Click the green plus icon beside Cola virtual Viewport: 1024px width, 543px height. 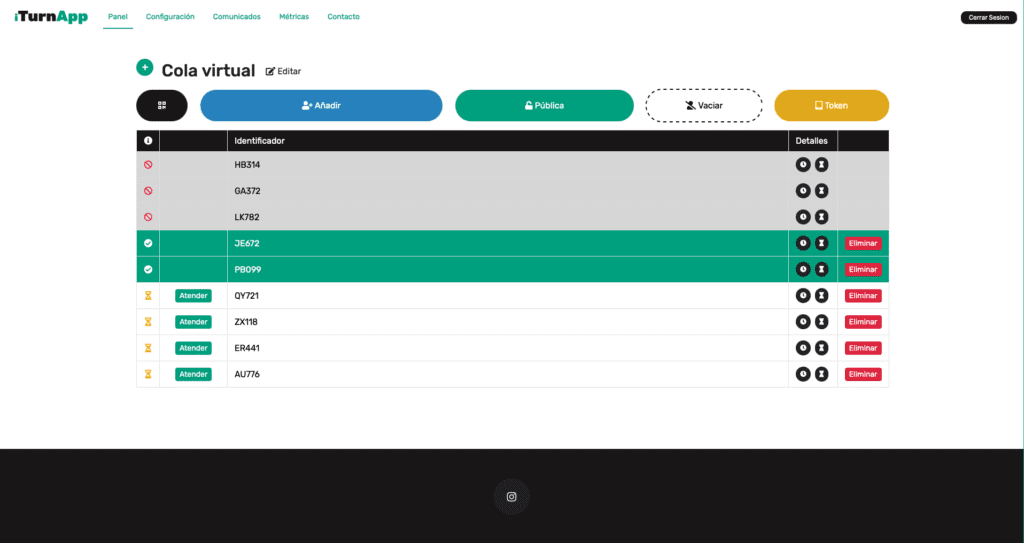[x=144, y=68]
